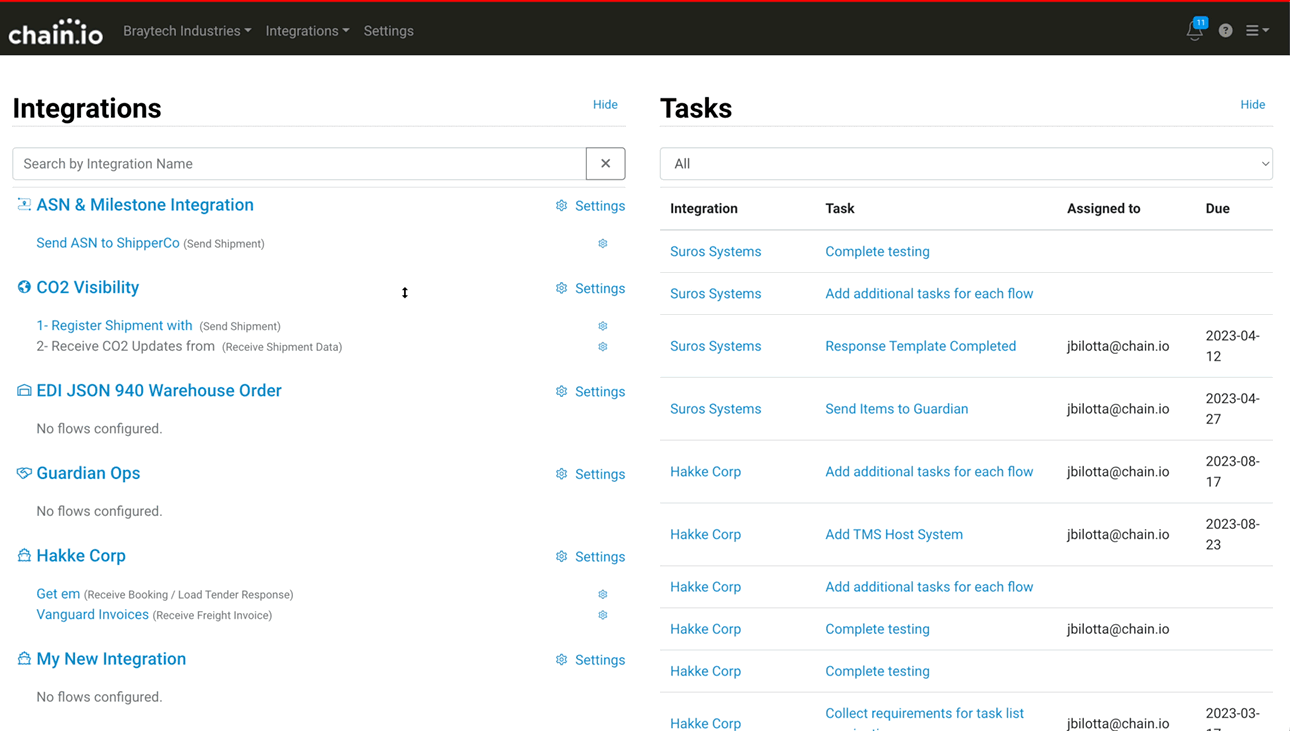Click the Hakke Corp integration icon
Viewport: 1290px width, 731px height.
click(24, 555)
